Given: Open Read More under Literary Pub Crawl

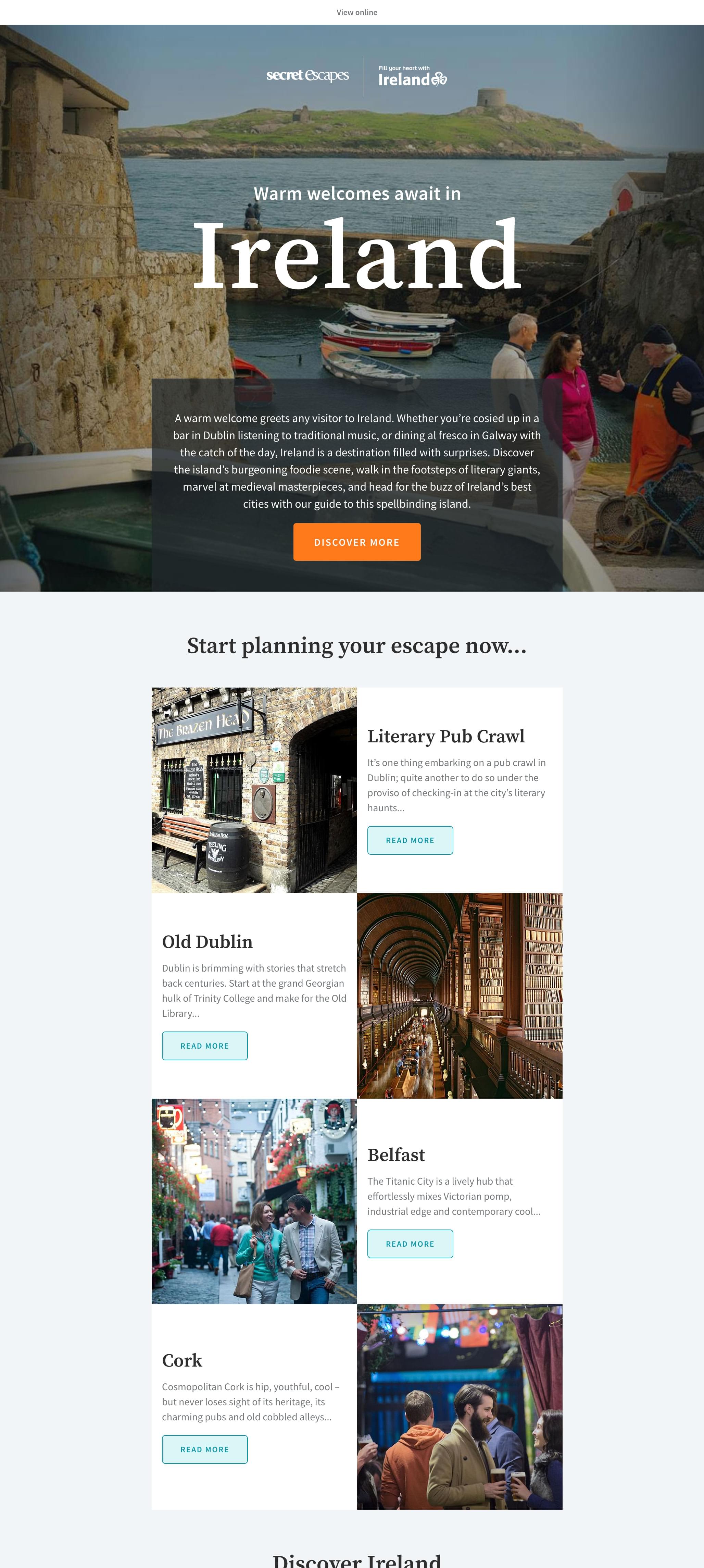Looking at the screenshot, I should click(410, 840).
